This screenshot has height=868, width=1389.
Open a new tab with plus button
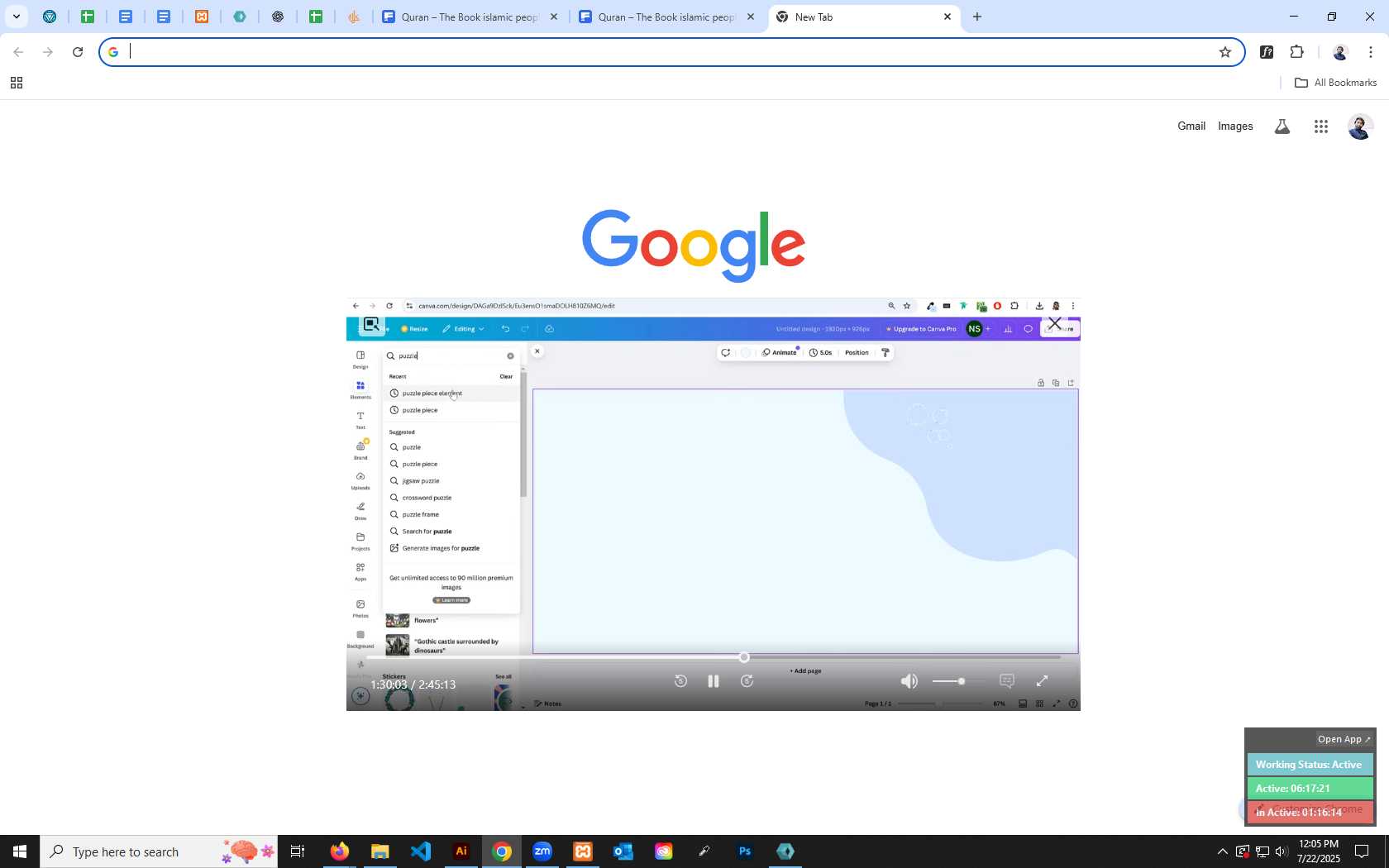(977, 17)
